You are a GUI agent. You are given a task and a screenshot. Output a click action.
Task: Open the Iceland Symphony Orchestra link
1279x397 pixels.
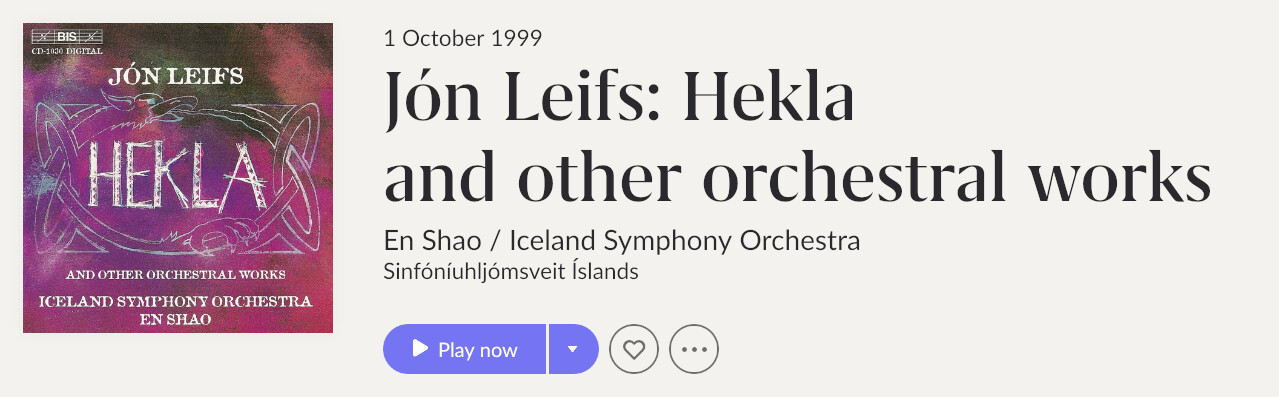click(x=685, y=241)
